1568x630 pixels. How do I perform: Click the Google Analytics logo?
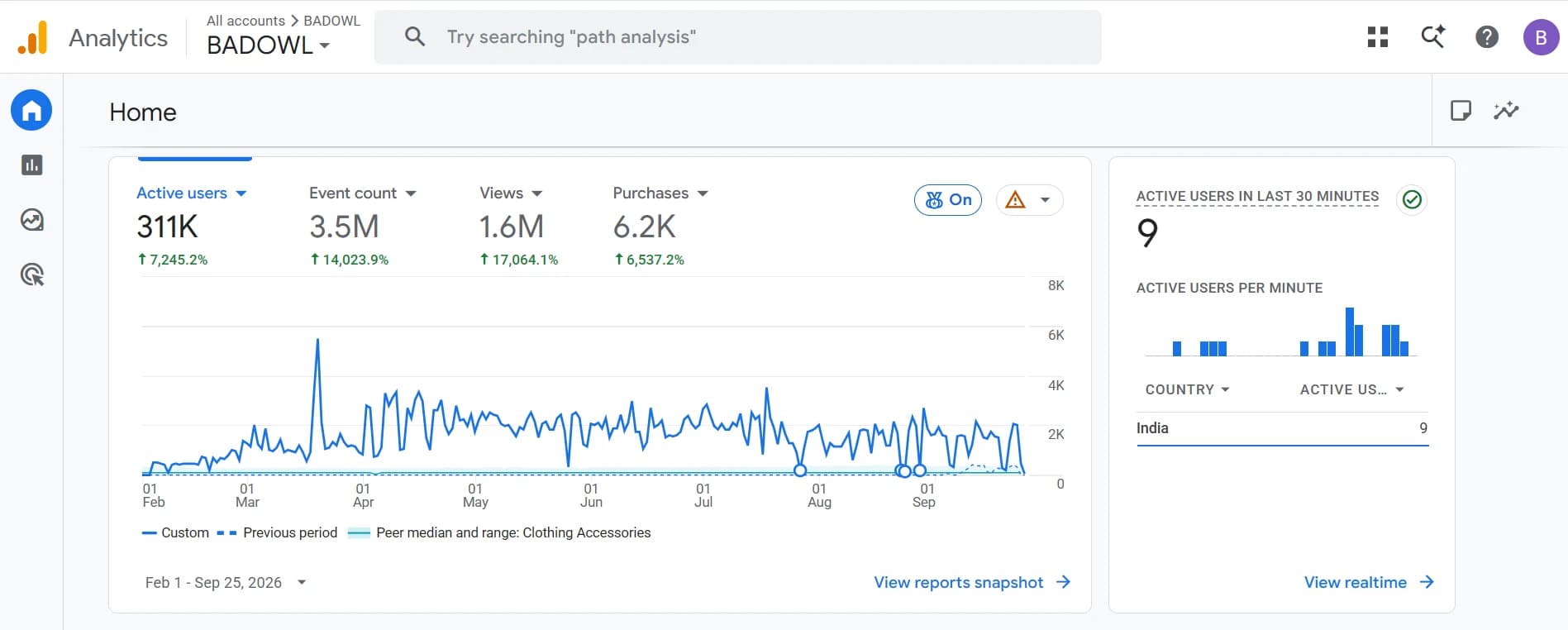(x=32, y=38)
